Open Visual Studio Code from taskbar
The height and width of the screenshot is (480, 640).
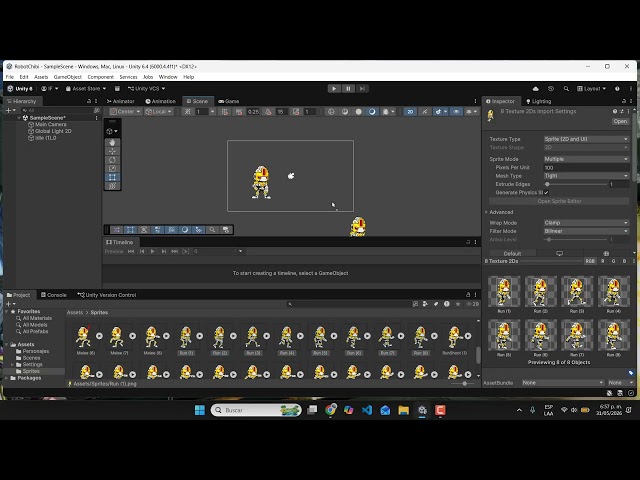pyautogui.click(x=367, y=410)
